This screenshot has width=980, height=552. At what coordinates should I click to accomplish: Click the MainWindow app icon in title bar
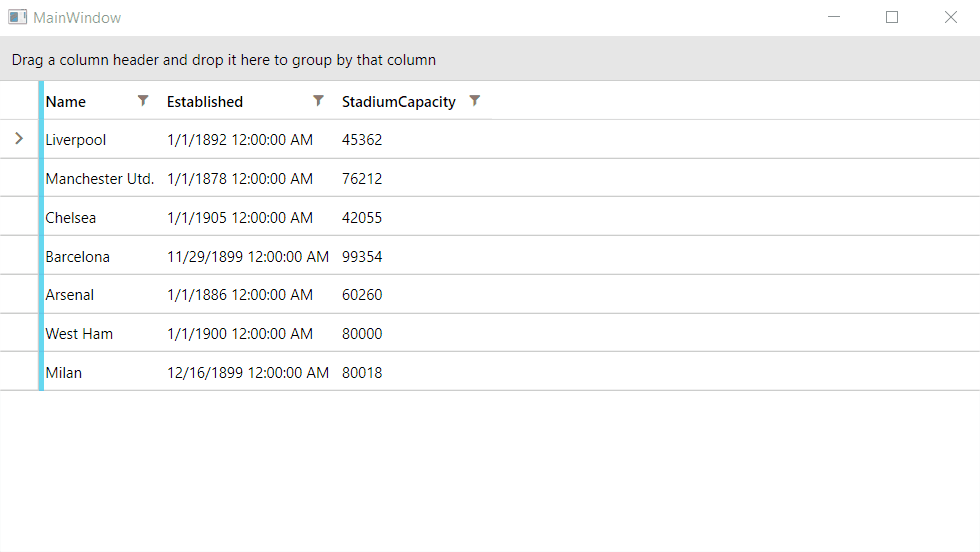point(17,18)
